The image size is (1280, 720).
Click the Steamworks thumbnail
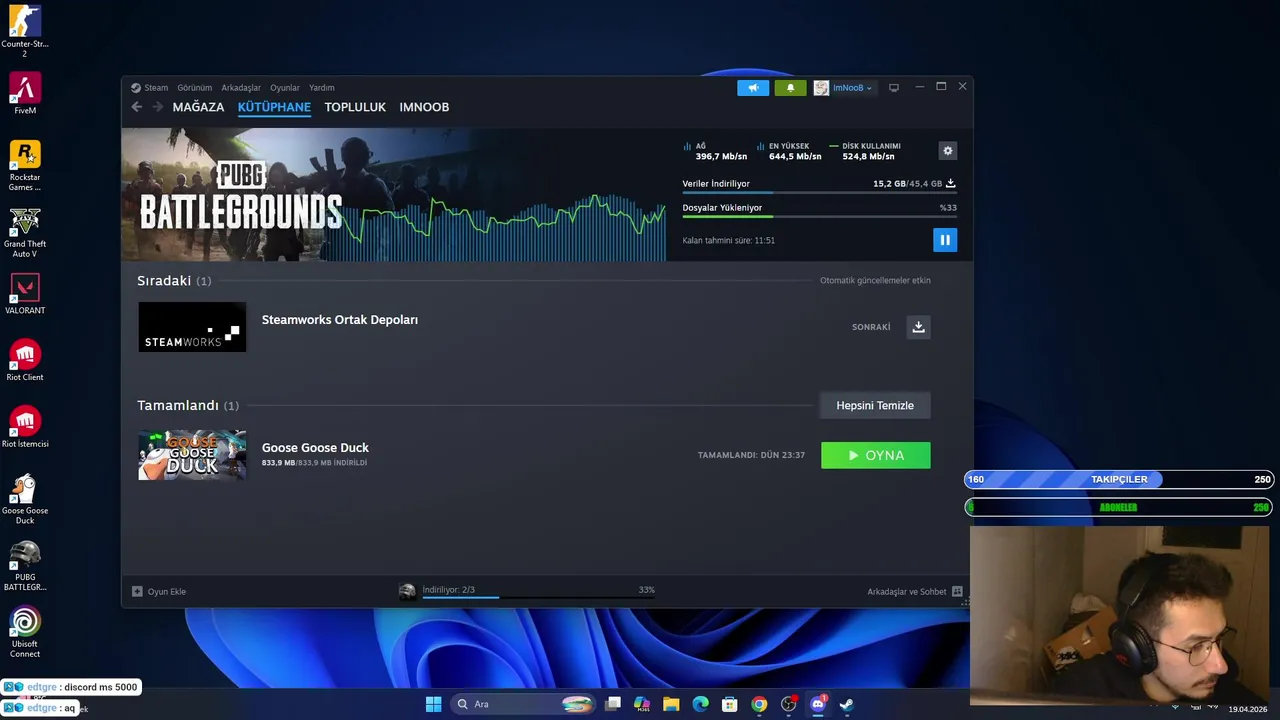click(x=192, y=327)
